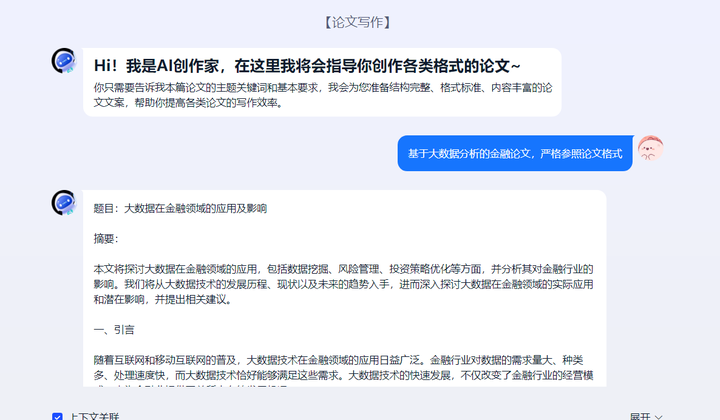This screenshot has width=720, height=420.
Task: Click the AI bot avatar beside the greeting
Action: click(x=64, y=61)
